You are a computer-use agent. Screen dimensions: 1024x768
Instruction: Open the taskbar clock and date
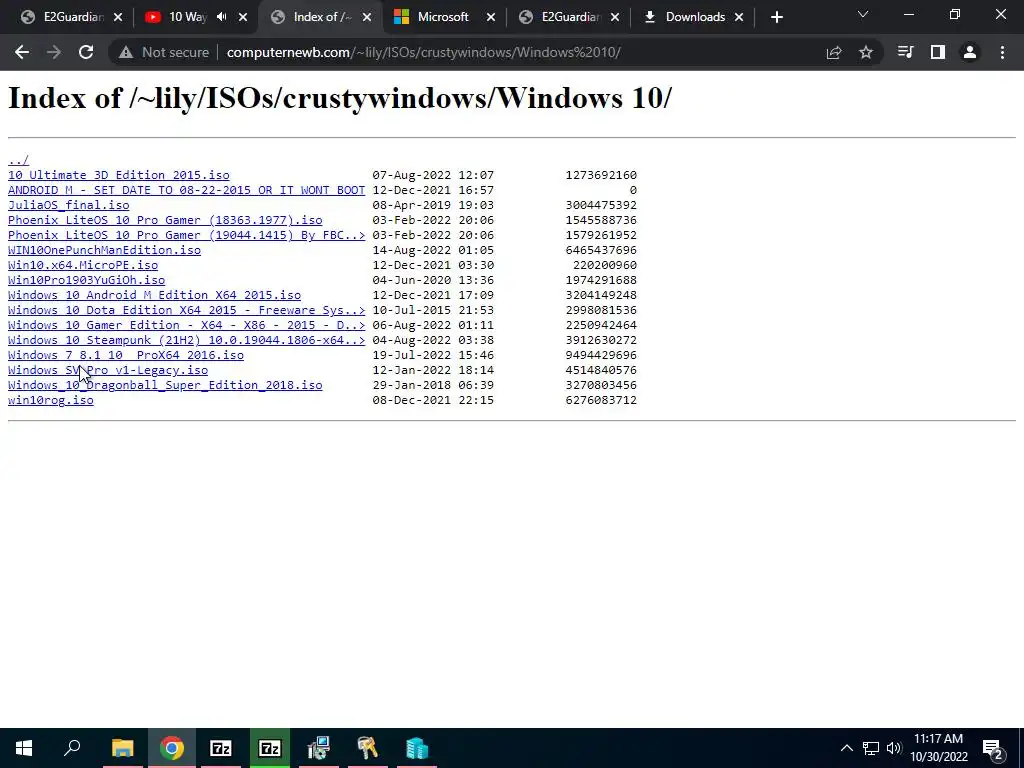pos(938,748)
